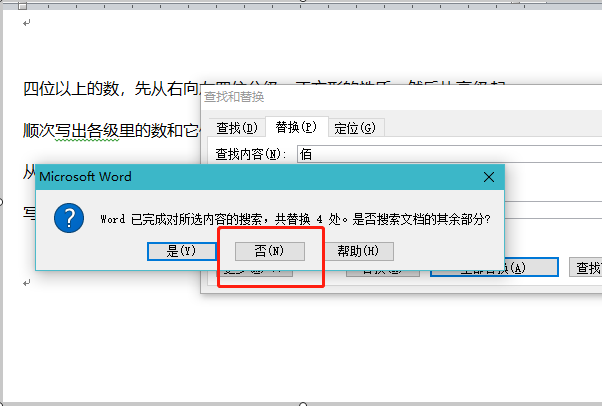Open 帮助(H) in the message box

(358, 251)
